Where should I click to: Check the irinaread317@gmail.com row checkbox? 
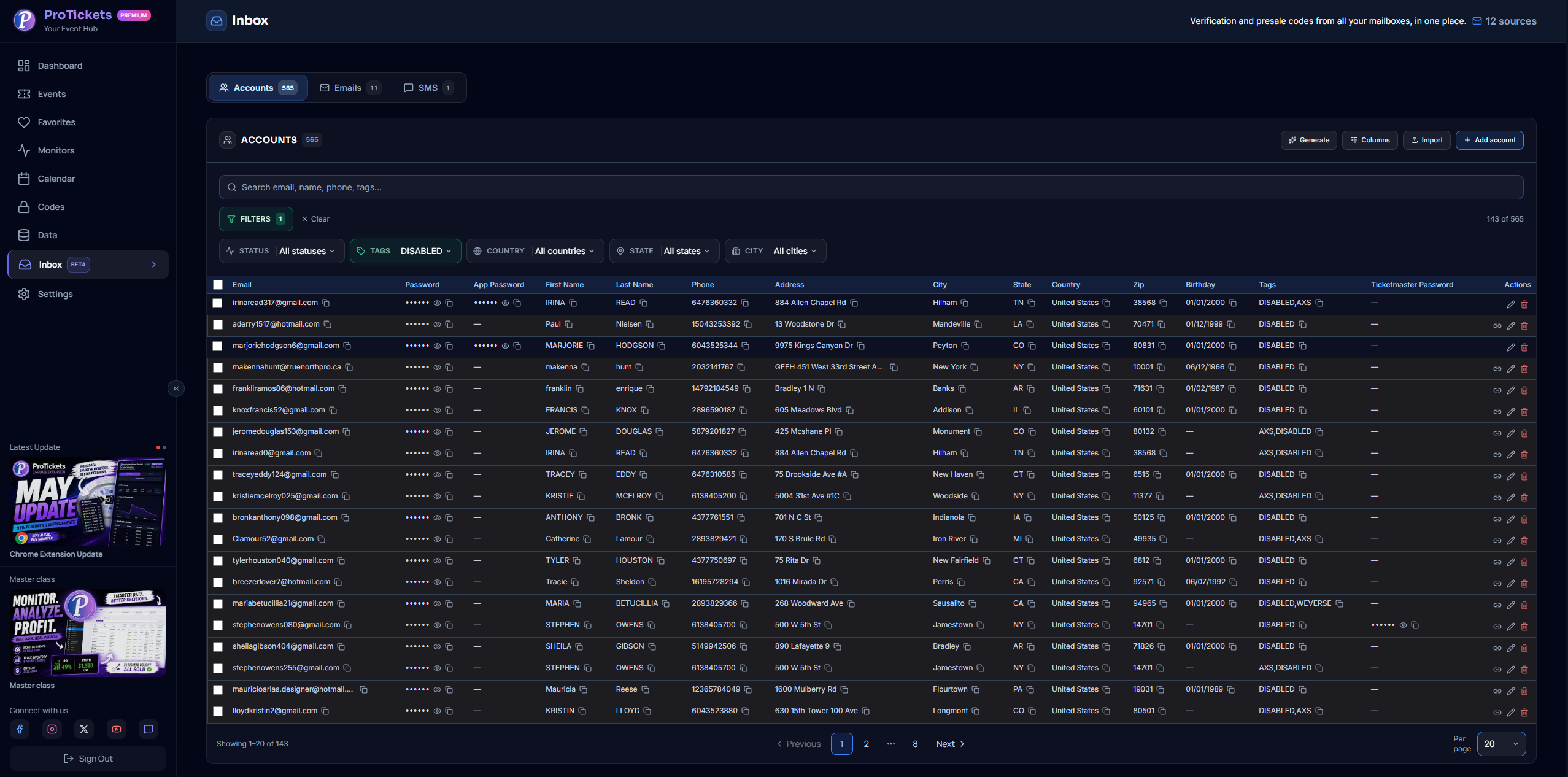[x=217, y=303]
